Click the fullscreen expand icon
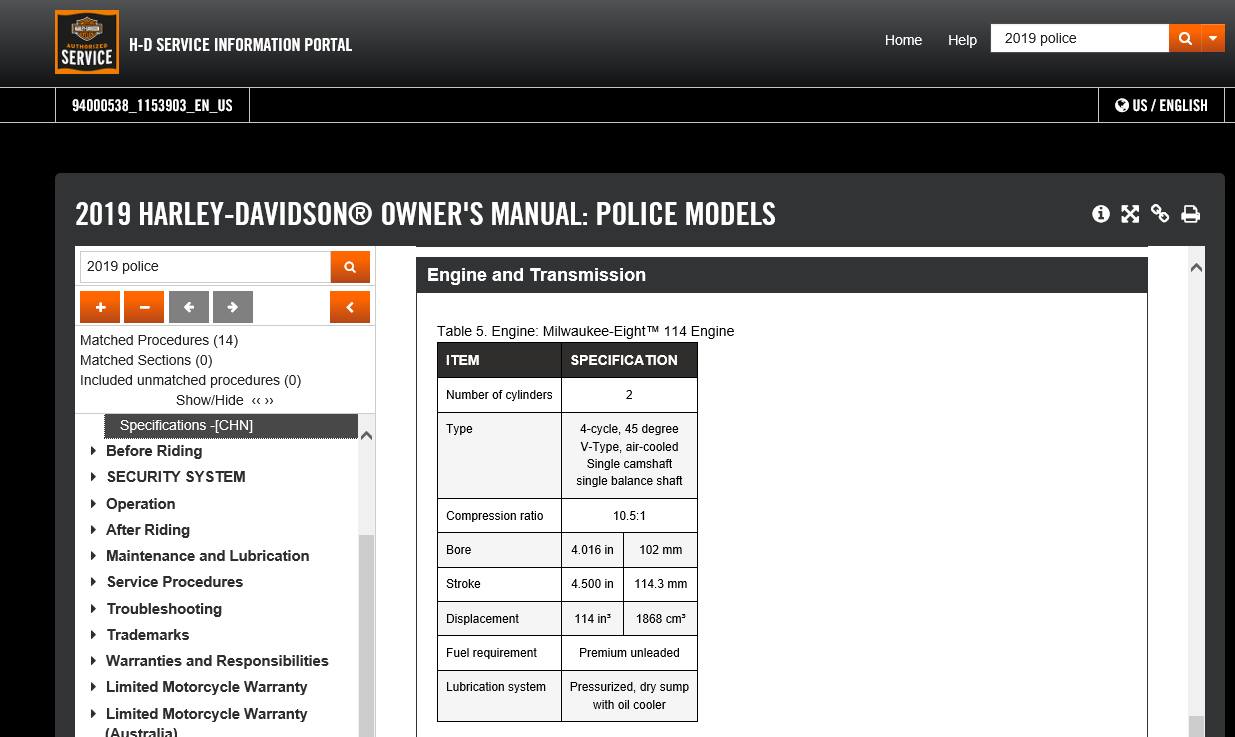The width and height of the screenshot is (1235, 737). click(x=1130, y=214)
